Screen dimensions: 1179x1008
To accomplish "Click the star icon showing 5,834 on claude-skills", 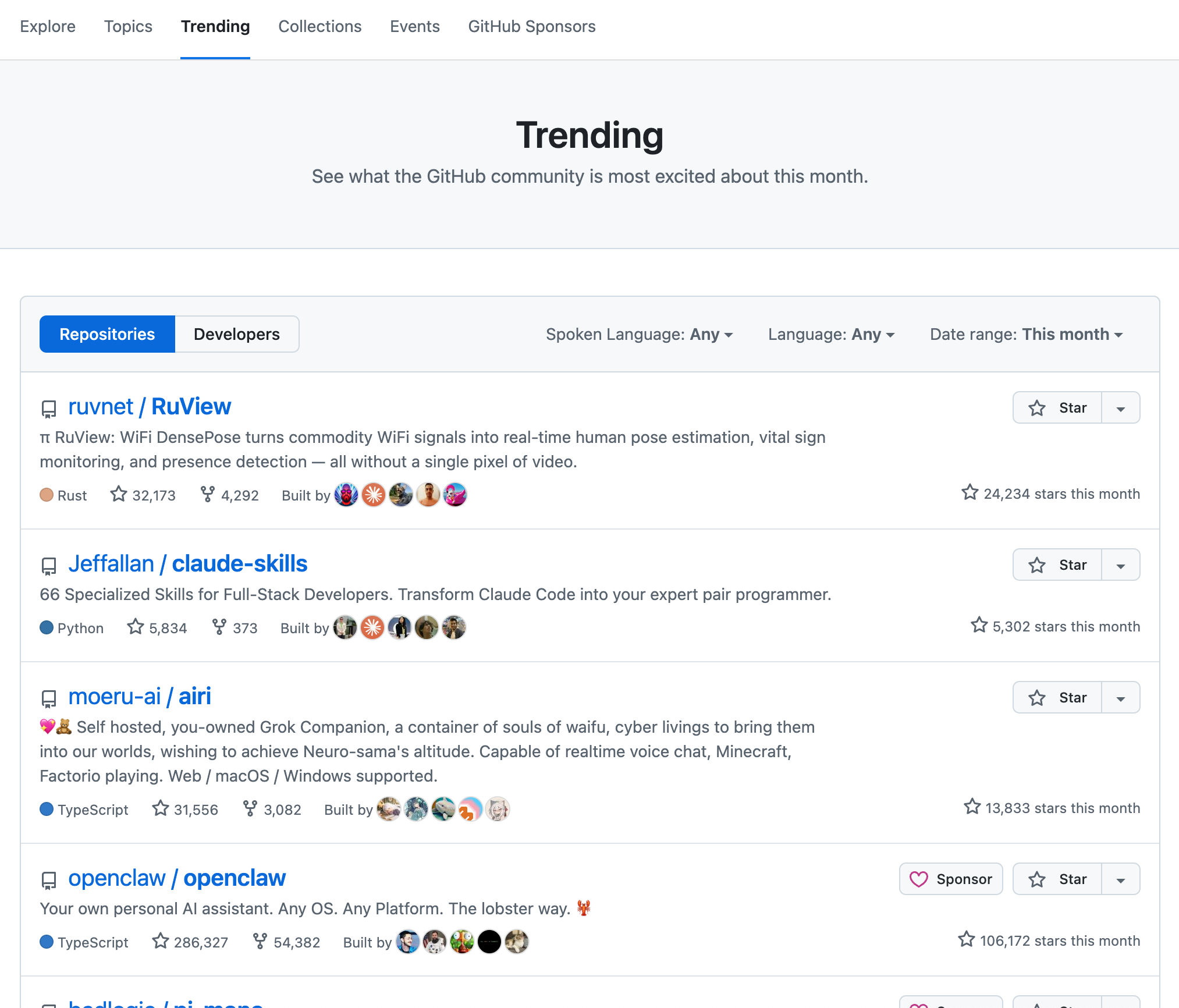I will 135,627.
